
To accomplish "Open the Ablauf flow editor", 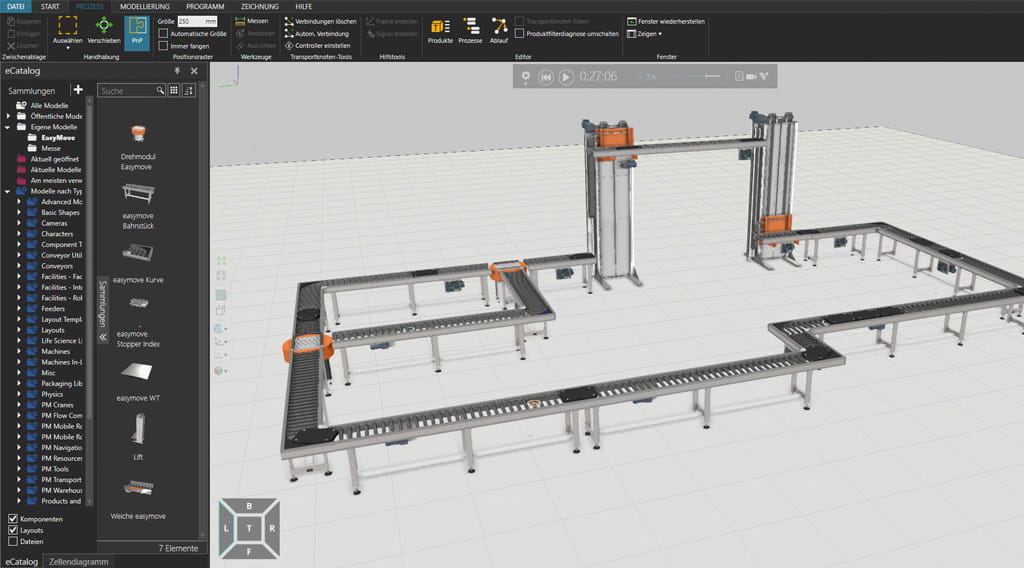I will (499, 31).
